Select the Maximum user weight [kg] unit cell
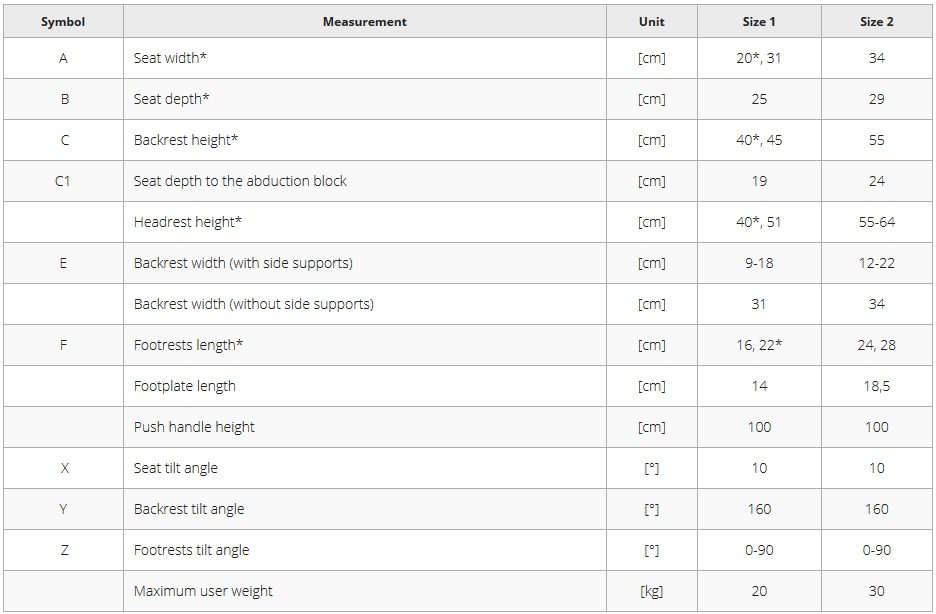936x614 pixels. tap(652, 591)
